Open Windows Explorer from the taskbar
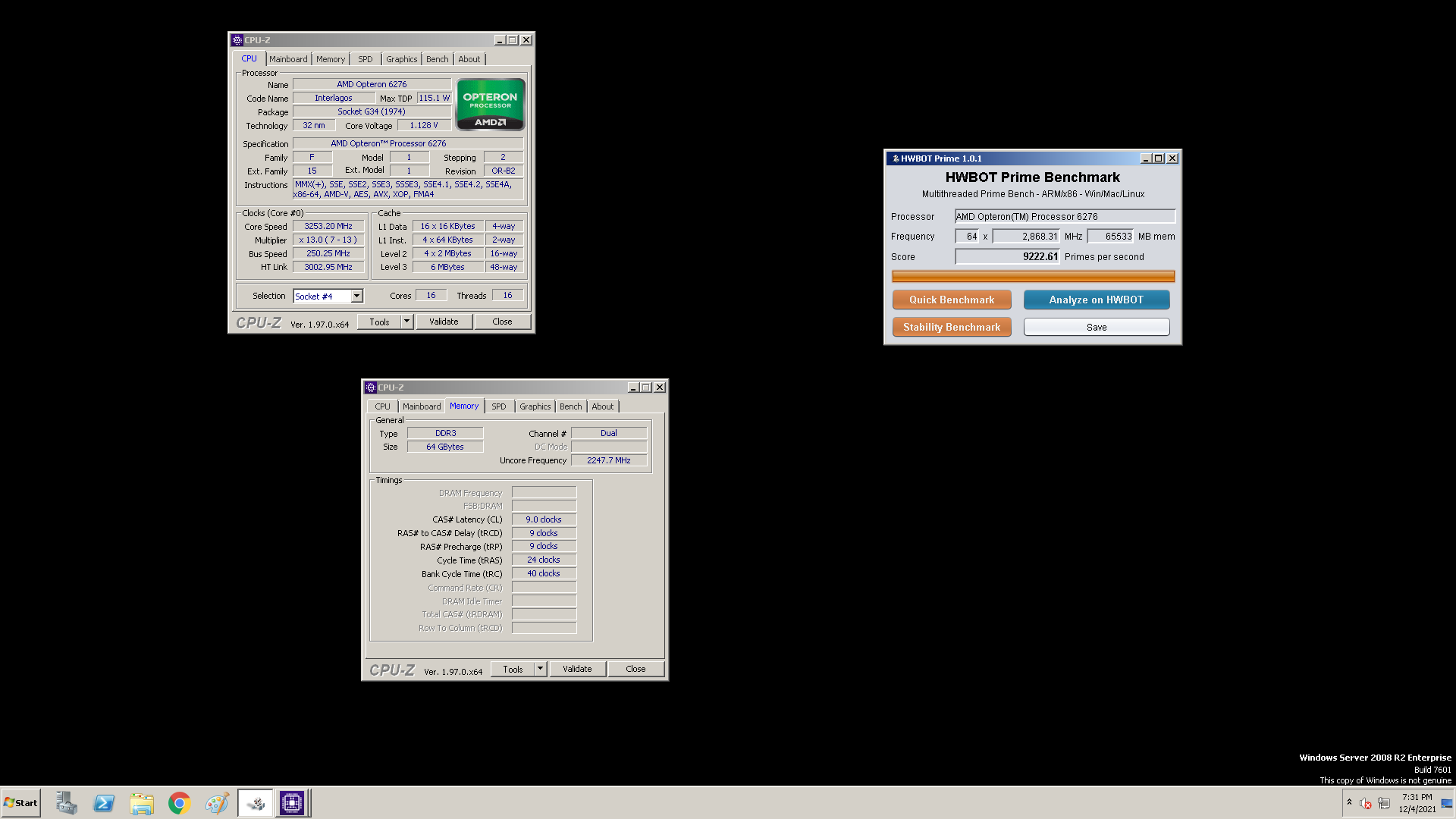Viewport: 1456px width, 819px height. click(x=142, y=803)
